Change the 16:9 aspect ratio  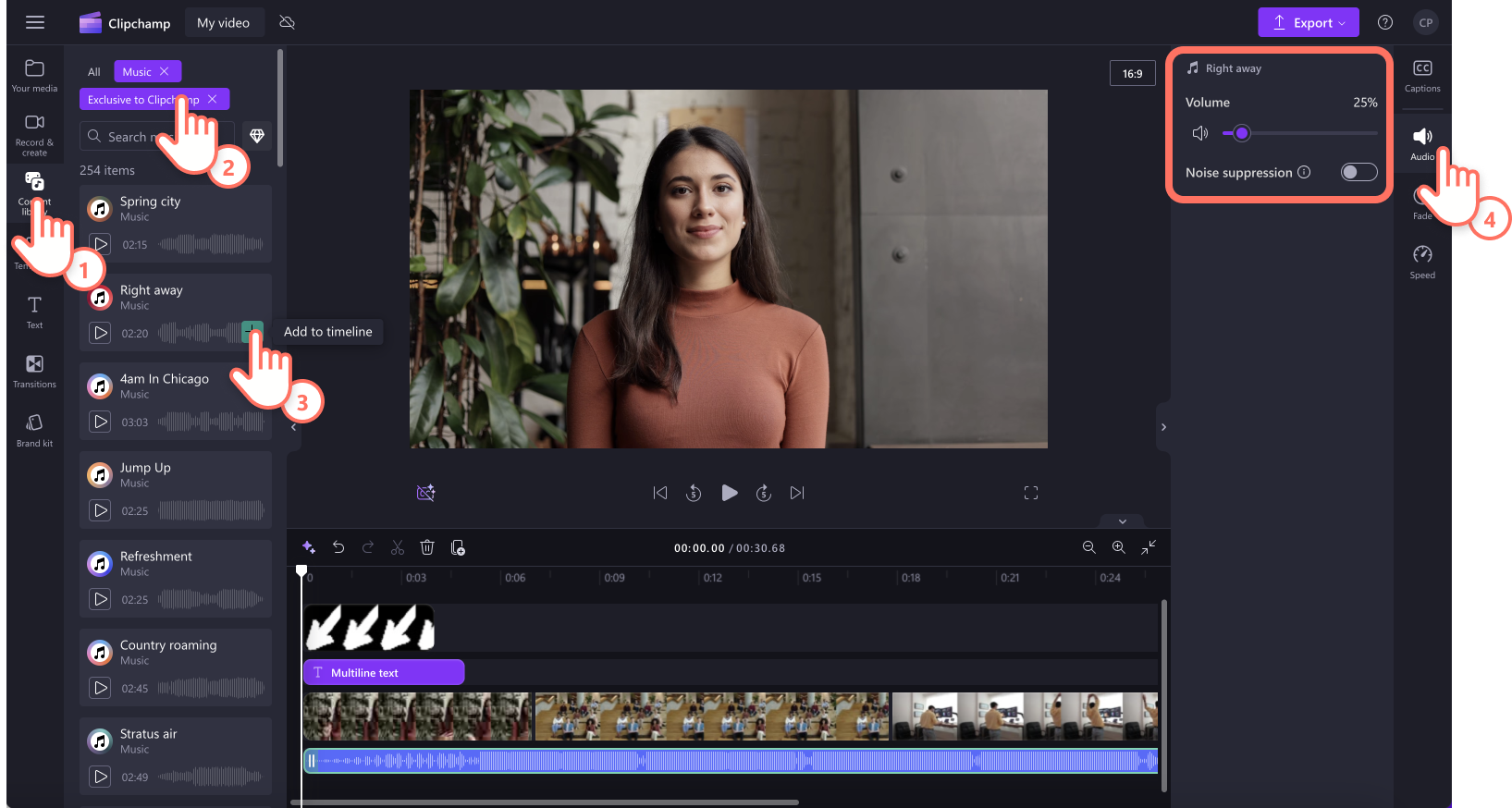pyautogui.click(x=1132, y=73)
